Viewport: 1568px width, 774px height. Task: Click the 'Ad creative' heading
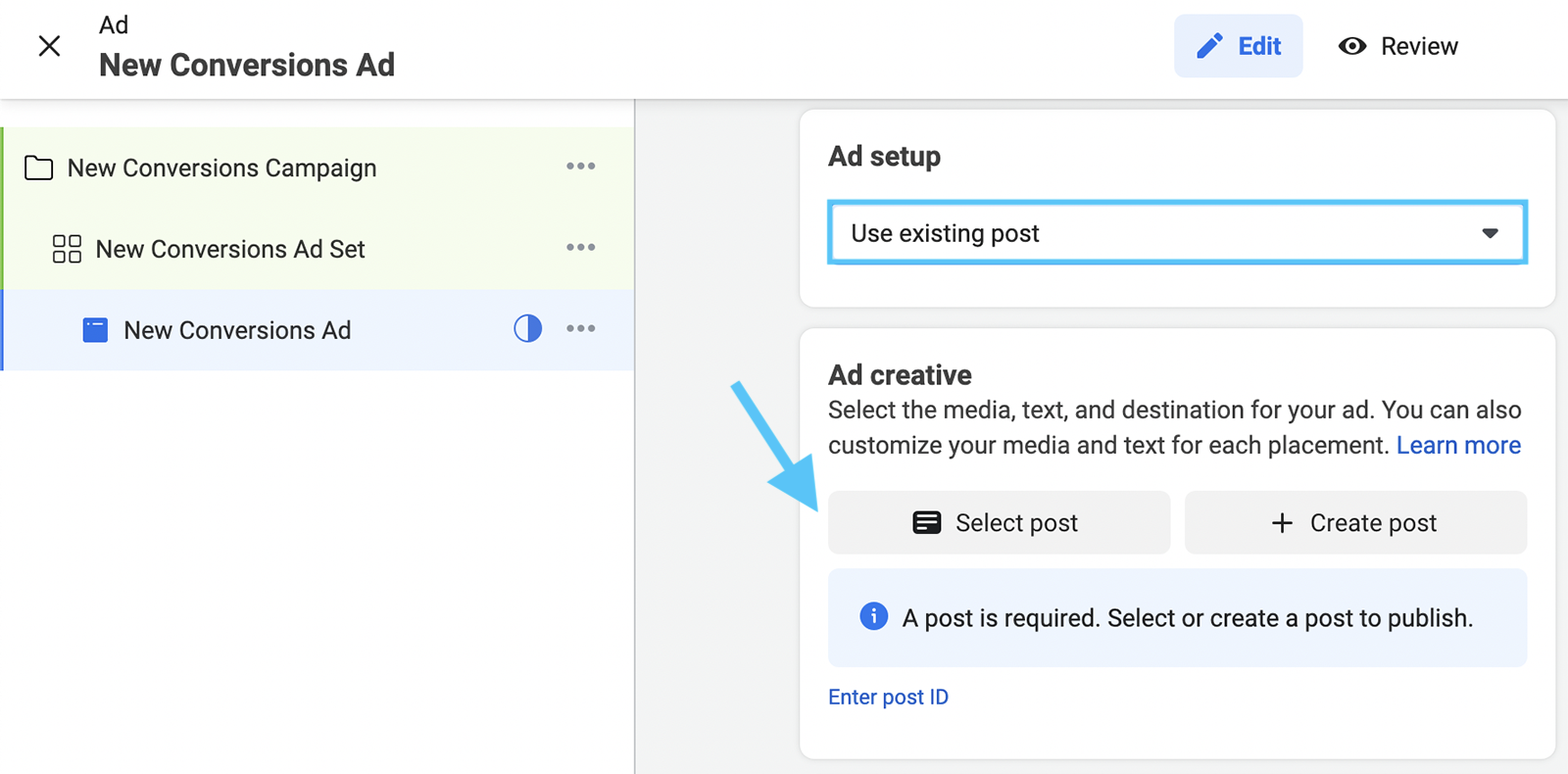click(x=900, y=375)
